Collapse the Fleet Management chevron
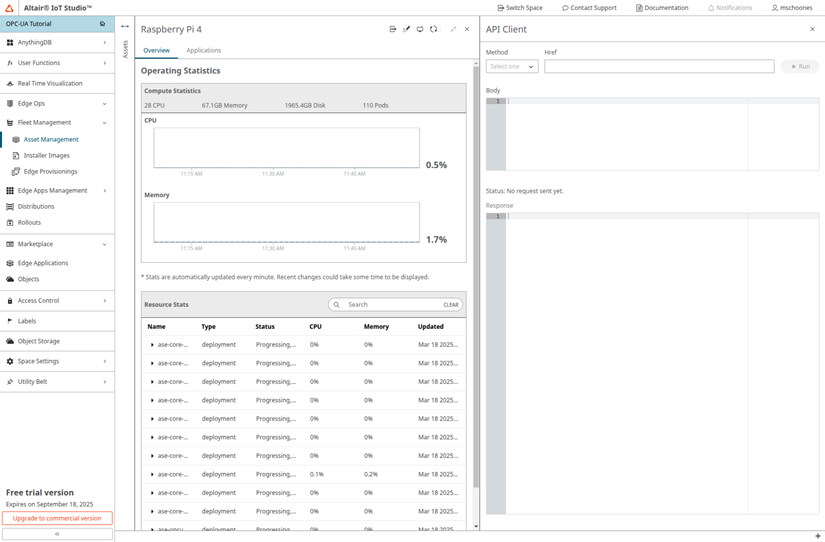The image size is (825, 542). [105, 123]
